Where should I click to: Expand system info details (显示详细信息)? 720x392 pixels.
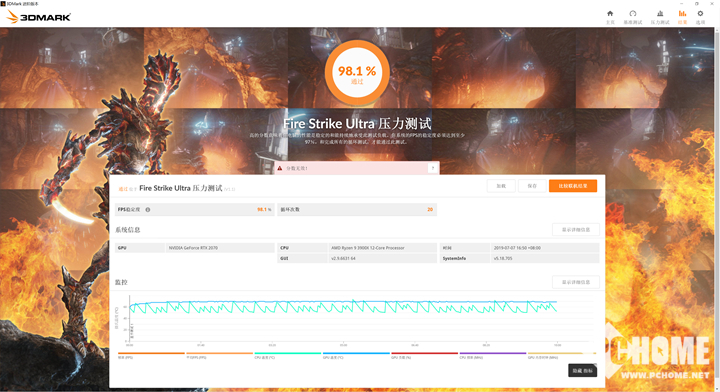[576, 230]
